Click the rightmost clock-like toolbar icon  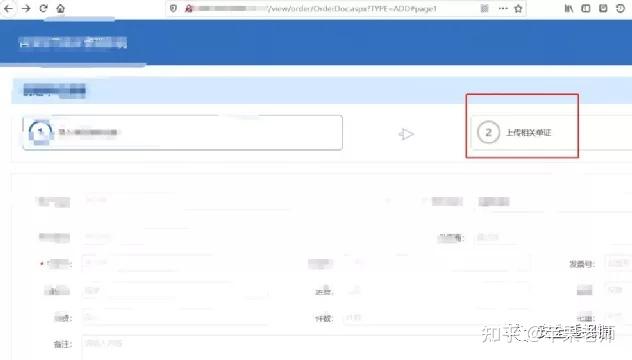[620, 8]
